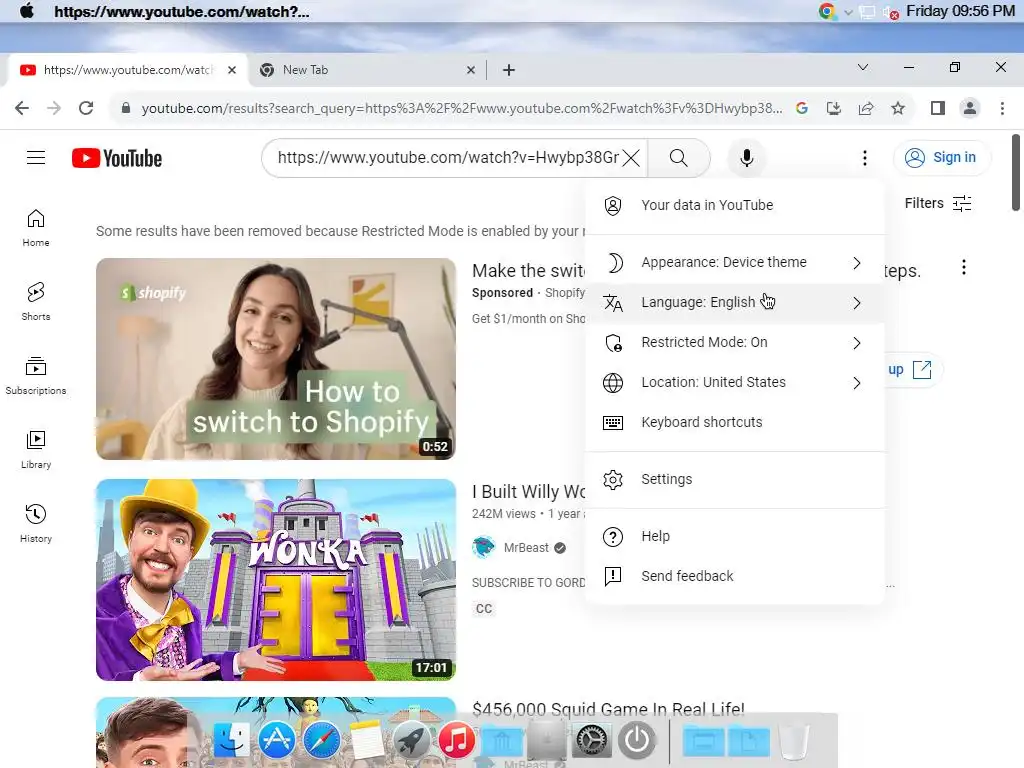Screen dimensions: 1024x768
Task: Open a new Chrome tab
Action: pyautogui.click(x=509, y=70)
